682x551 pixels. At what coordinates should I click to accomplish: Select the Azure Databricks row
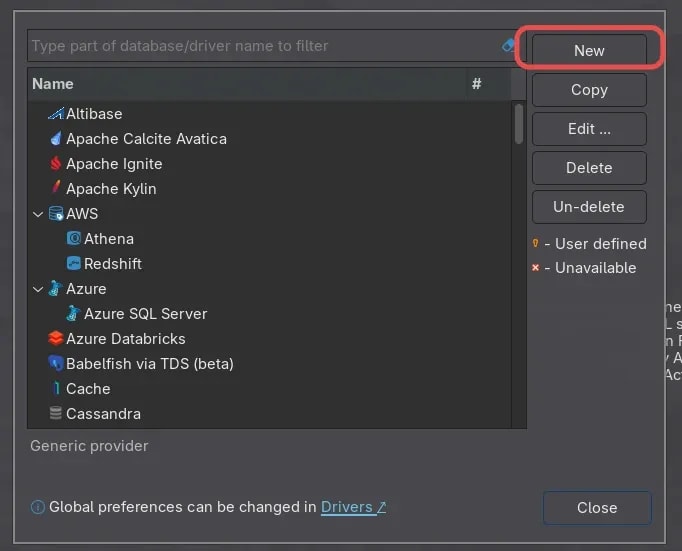coord(270,339)
